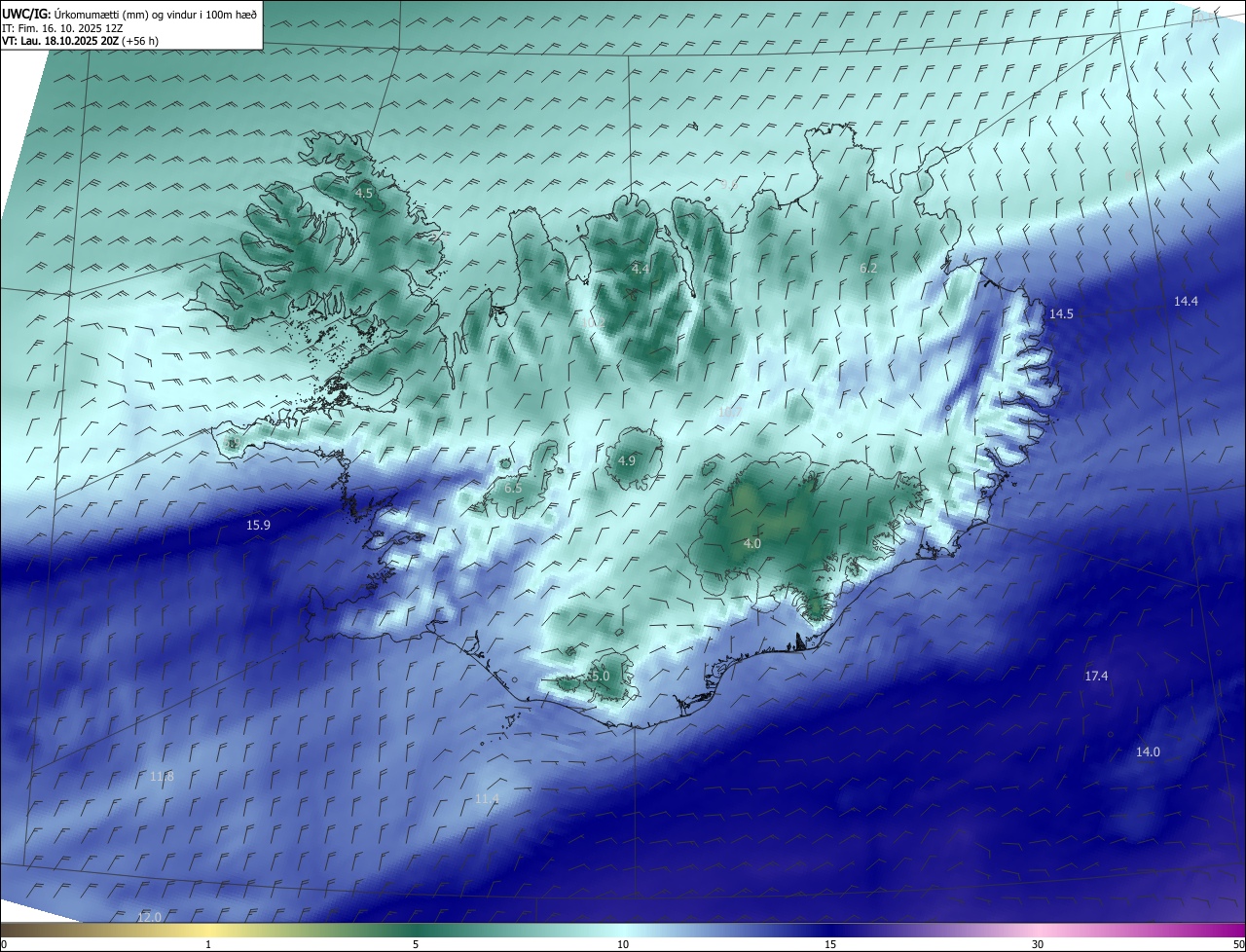
Task: Click the color scale tick label 5
Action: (x=416, y=944)
